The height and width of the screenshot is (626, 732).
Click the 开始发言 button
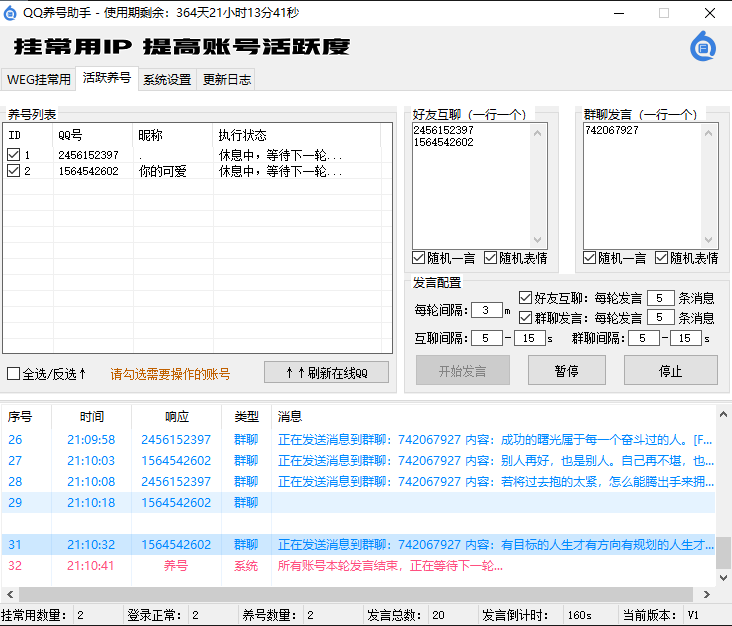pos(463,371)
